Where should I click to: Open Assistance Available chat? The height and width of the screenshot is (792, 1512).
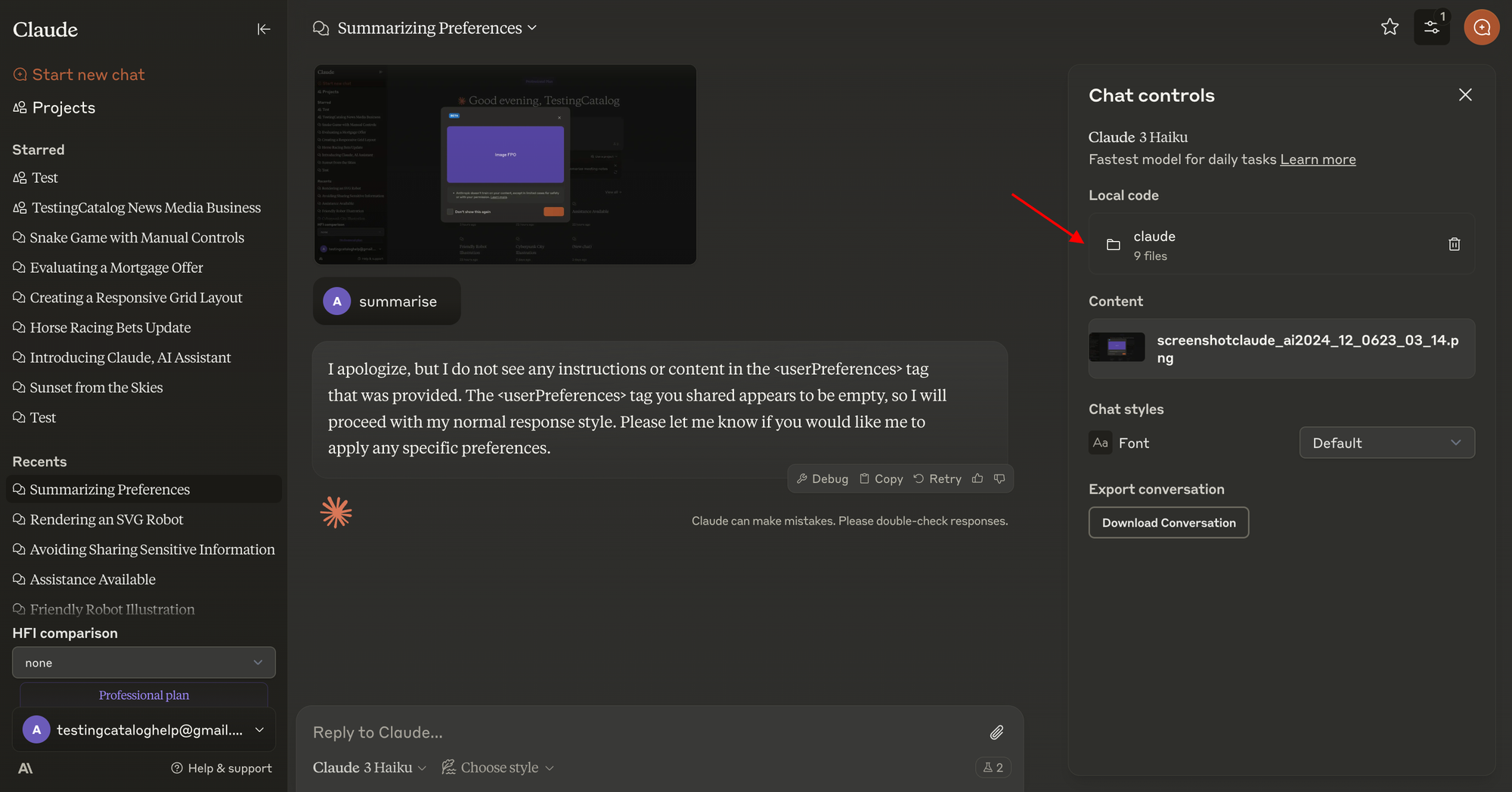tap(85, 580)
